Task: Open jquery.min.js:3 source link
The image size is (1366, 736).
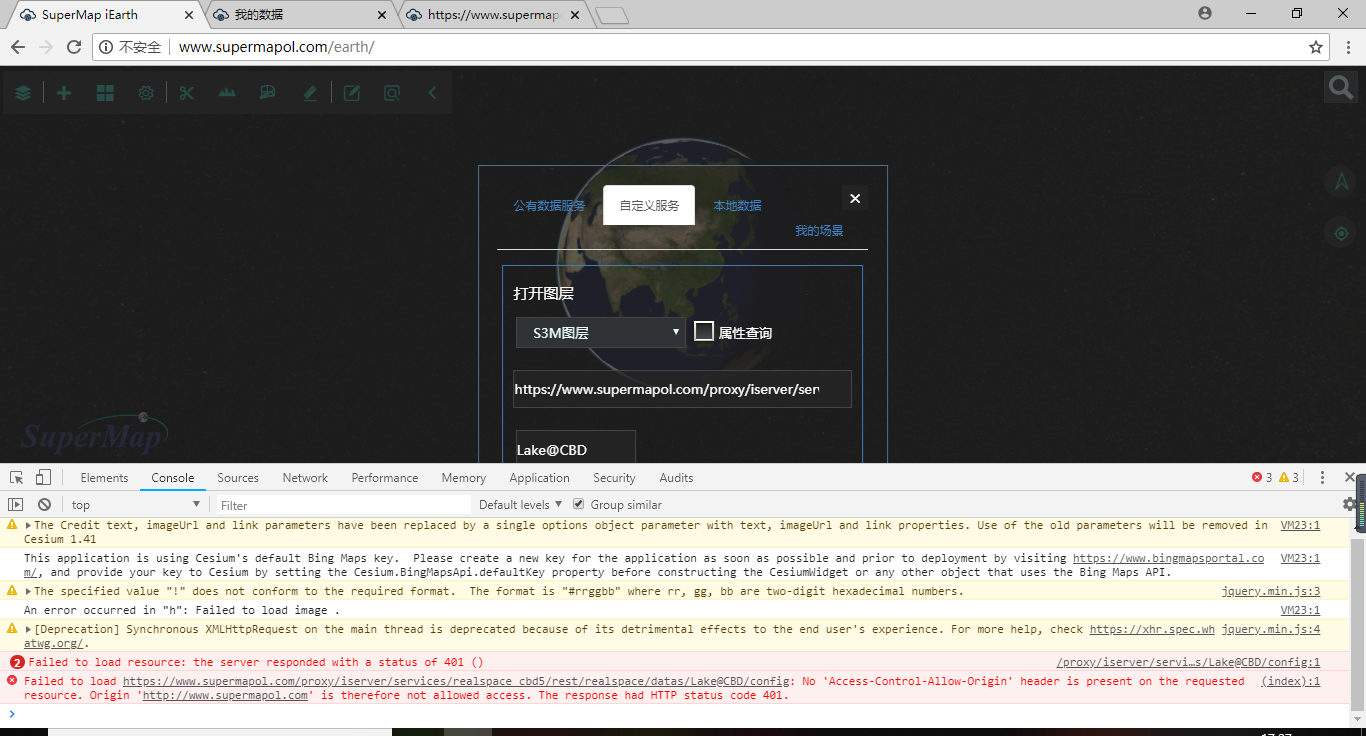Action: click(x=1271, y=591)
